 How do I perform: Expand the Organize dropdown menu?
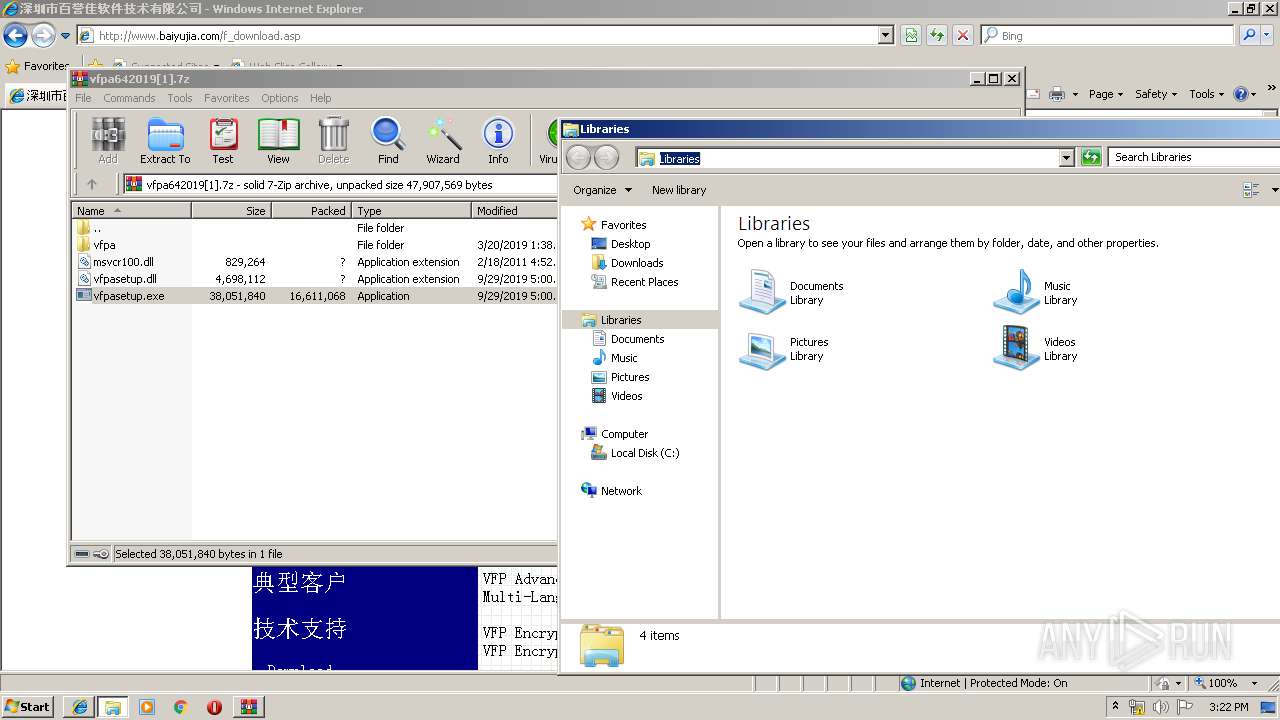[x=602, y=190]
